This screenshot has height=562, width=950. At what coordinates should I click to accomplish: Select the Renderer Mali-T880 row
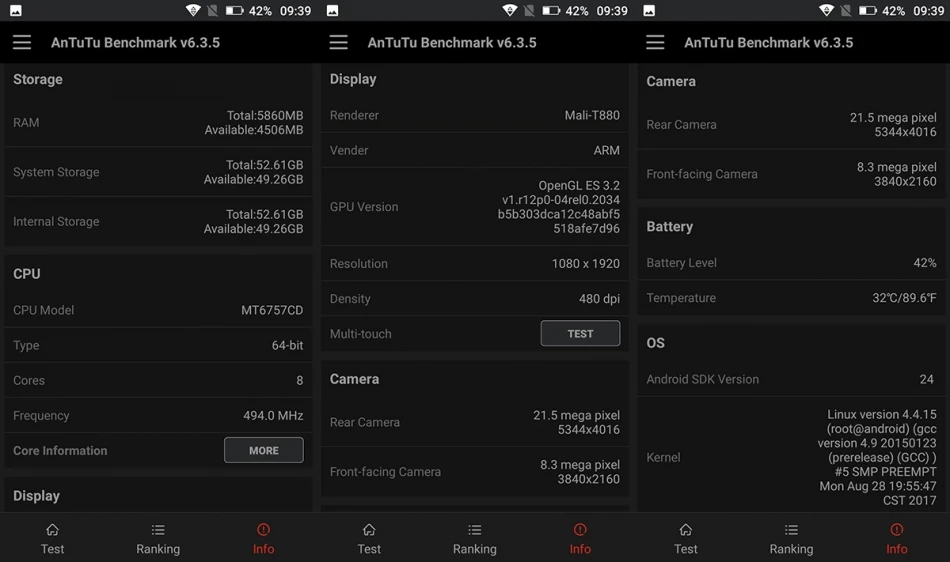tap(475, 115)
